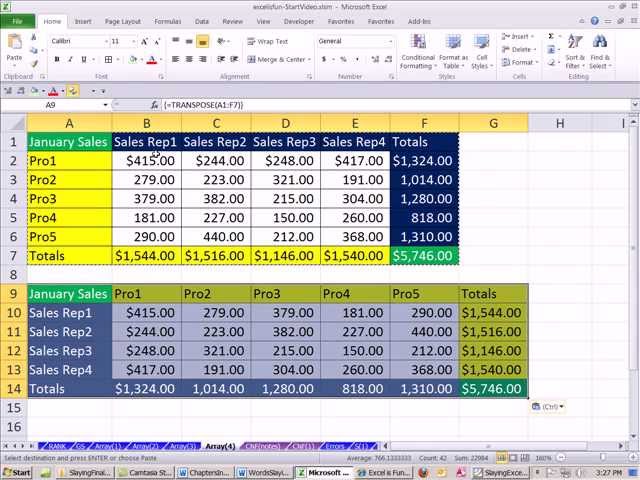Open Format as Table gallery

[x=453, y=51]
